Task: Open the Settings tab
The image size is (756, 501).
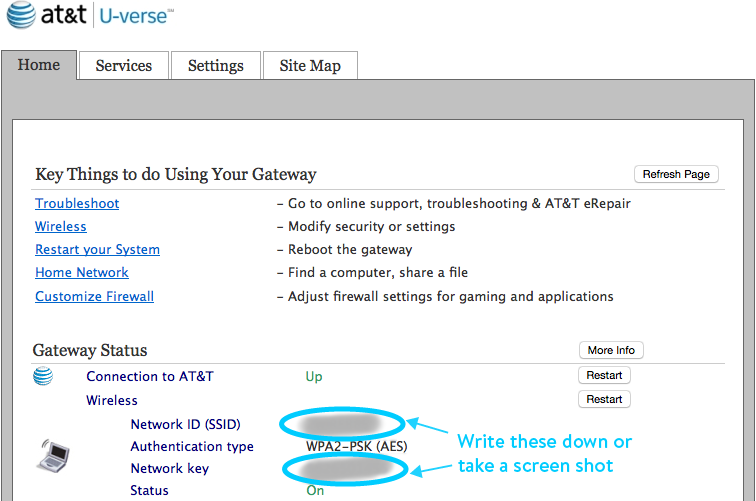Action: pyautogui.click(x=216, y=66)
